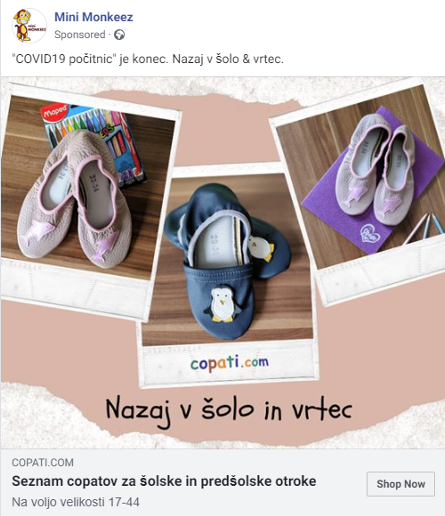The height and width of the screenshot is (516, 445).
Task: Click the white penguin patch on slipper
Action: pos(223,305)
